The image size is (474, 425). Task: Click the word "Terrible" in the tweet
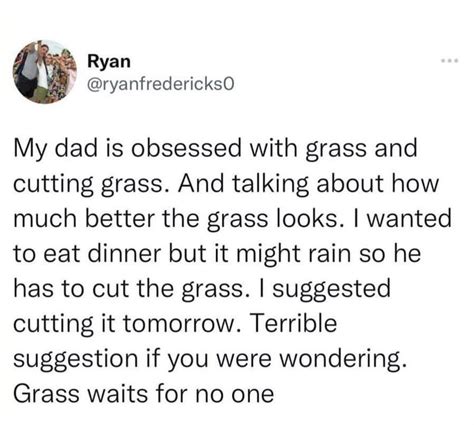pos(293,323)
